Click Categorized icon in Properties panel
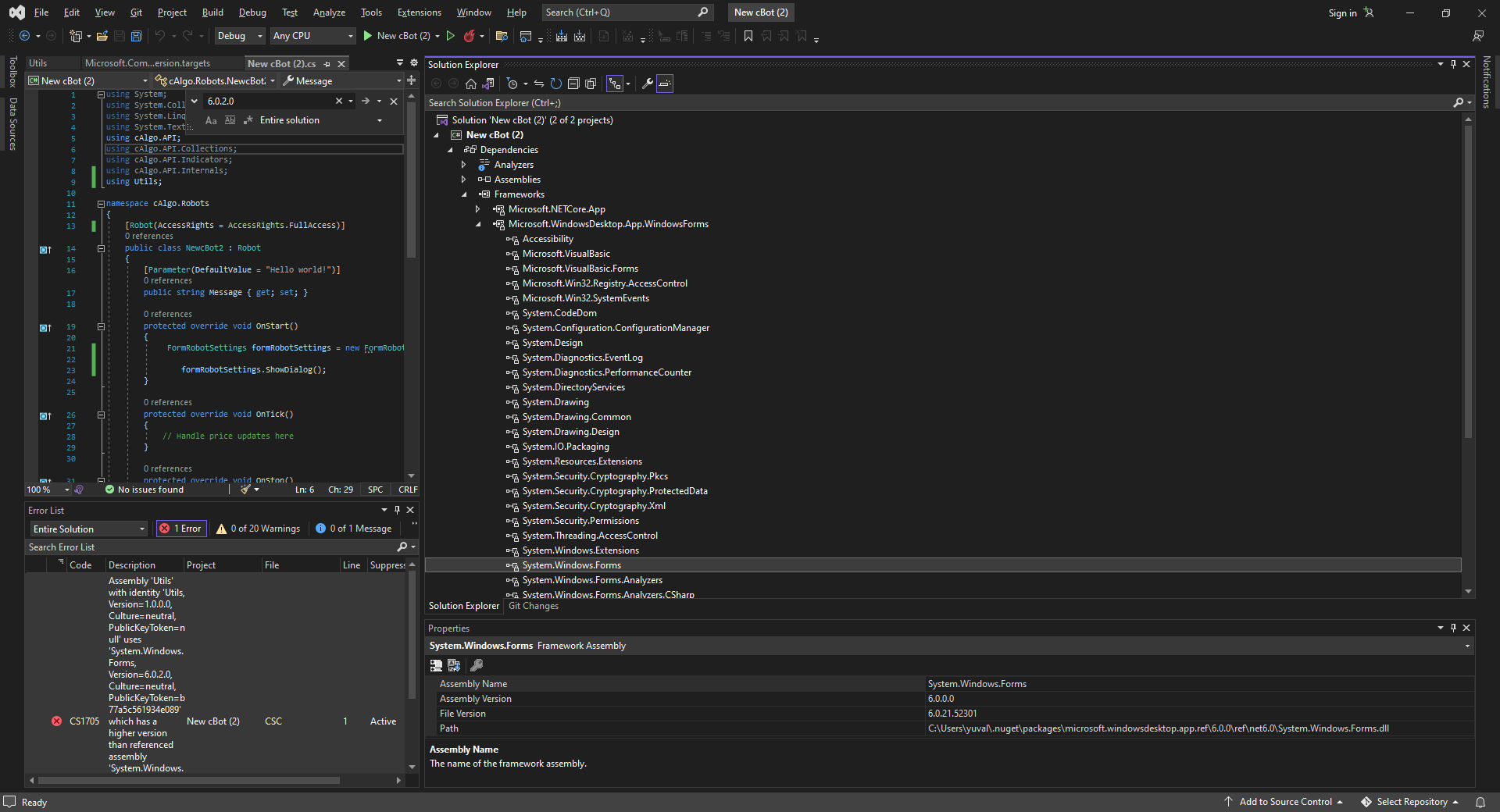Image resolution: width=1500 pixels, height=812 pixels. click(x=436, y=665)
